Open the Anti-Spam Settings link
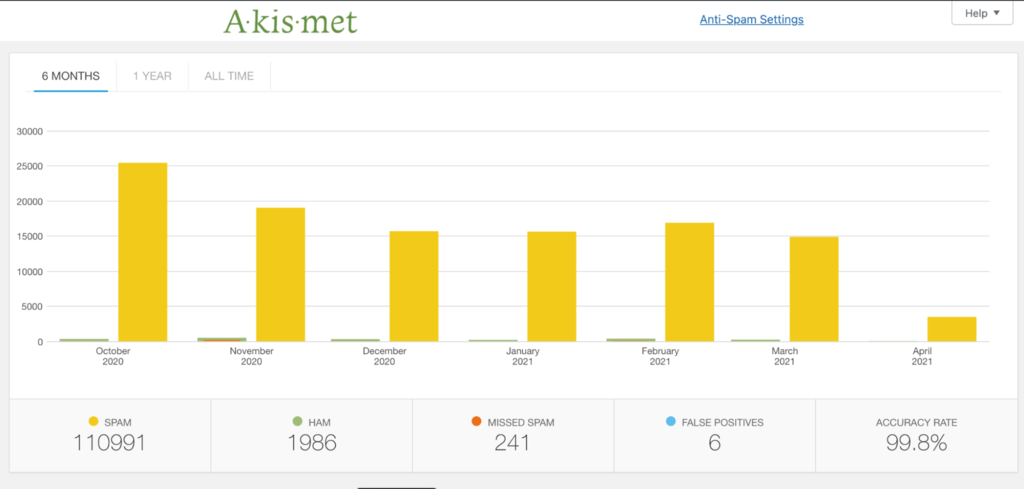The image size is (1024, 489). click(x=751, y=19)
